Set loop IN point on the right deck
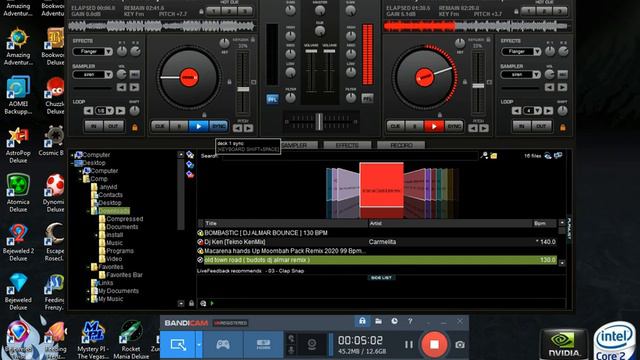This screenshot has height=360, width=640. [522, 127]
